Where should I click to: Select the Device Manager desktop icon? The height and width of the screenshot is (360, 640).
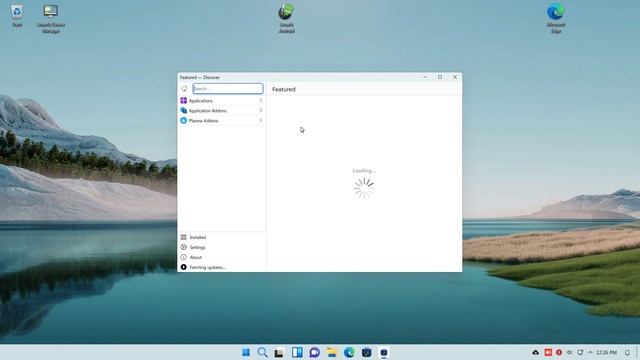pyautogui.click(x=51, y=18)
